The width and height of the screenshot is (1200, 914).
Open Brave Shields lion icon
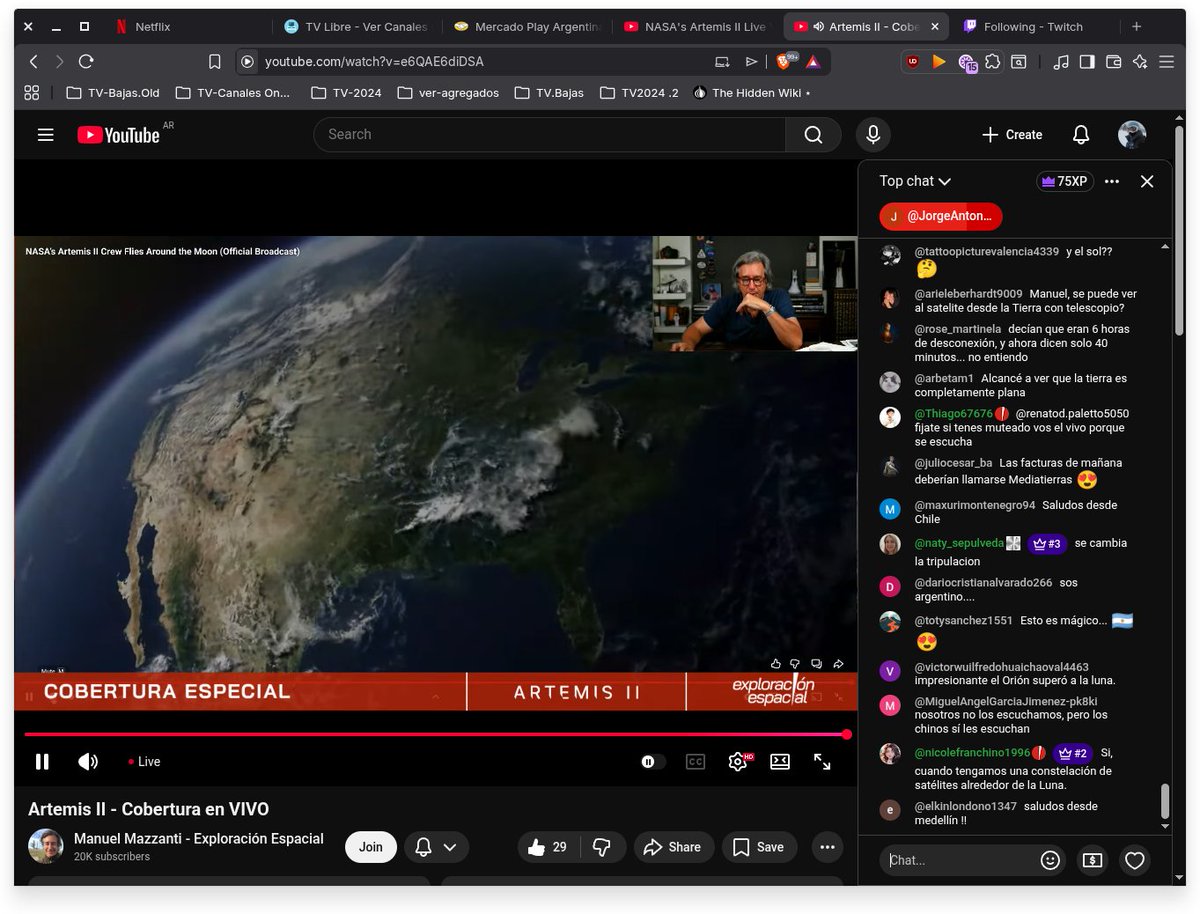784,62
